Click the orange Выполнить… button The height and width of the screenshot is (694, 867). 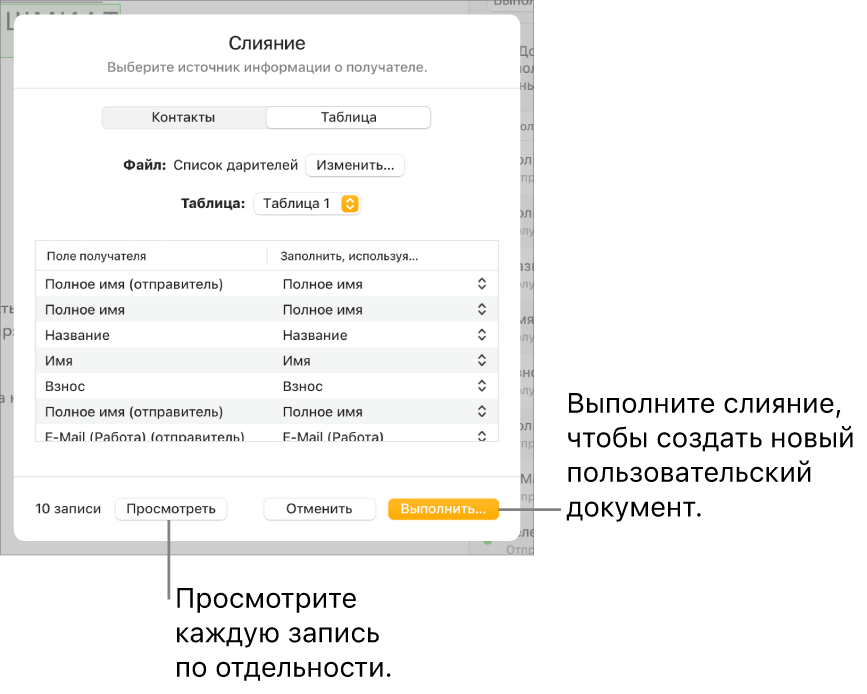[443, 509]
